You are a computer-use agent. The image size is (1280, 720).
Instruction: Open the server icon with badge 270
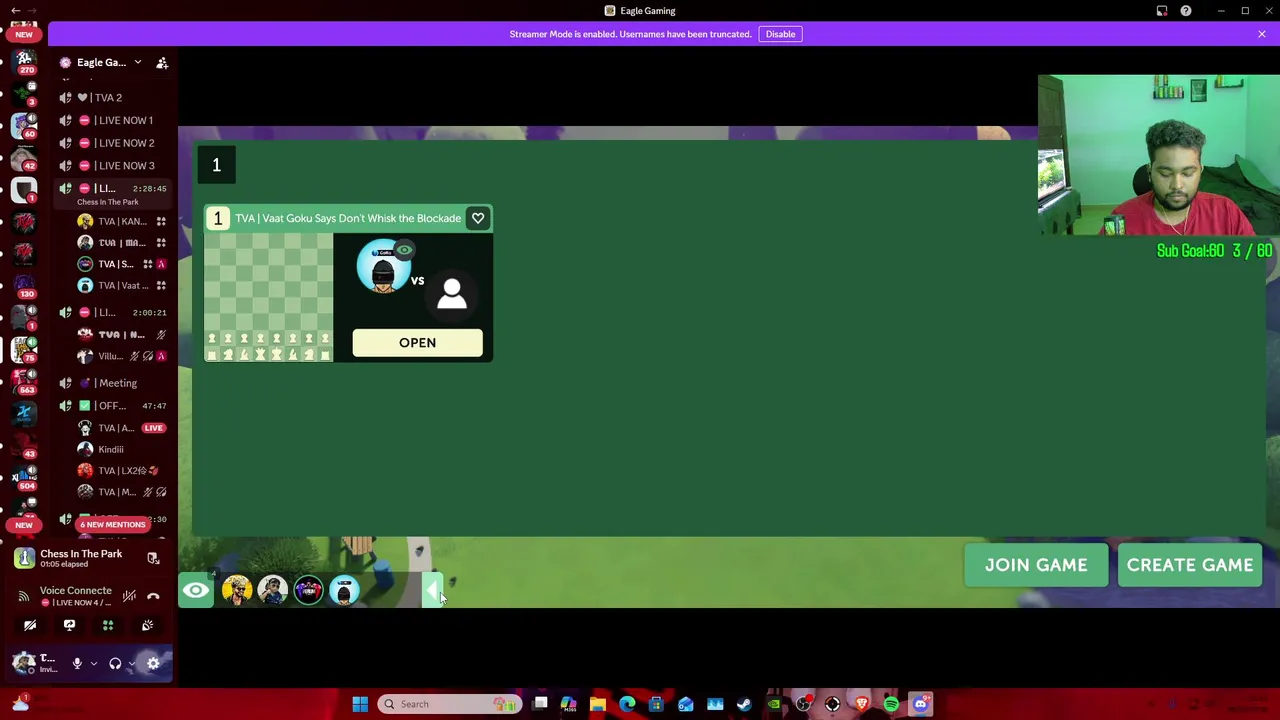pyautogui.click(x=24, y=62)
